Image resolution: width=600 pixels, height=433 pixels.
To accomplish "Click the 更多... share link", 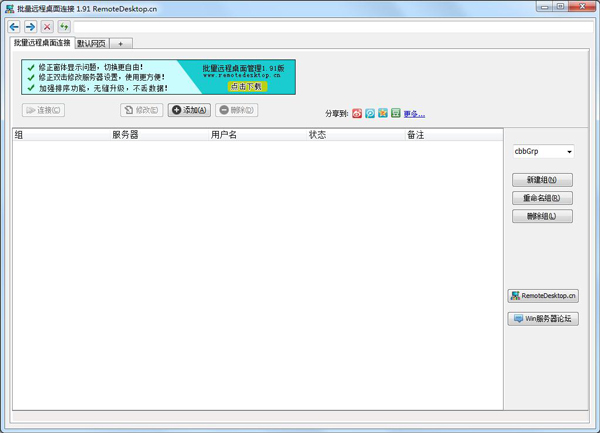I will pos(414,114).
